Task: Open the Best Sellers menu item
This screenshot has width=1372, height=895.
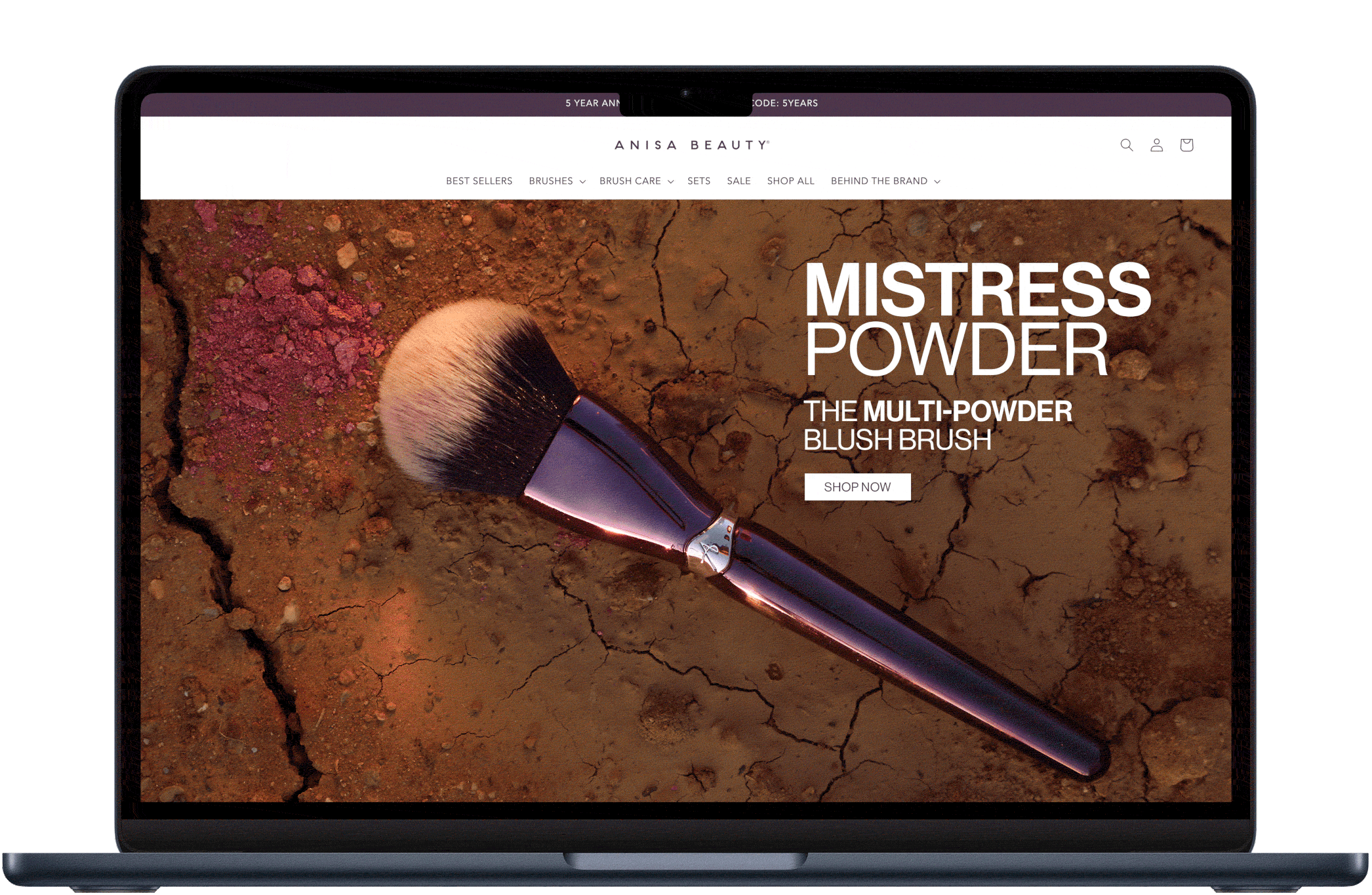Action: tap(479, 181)
